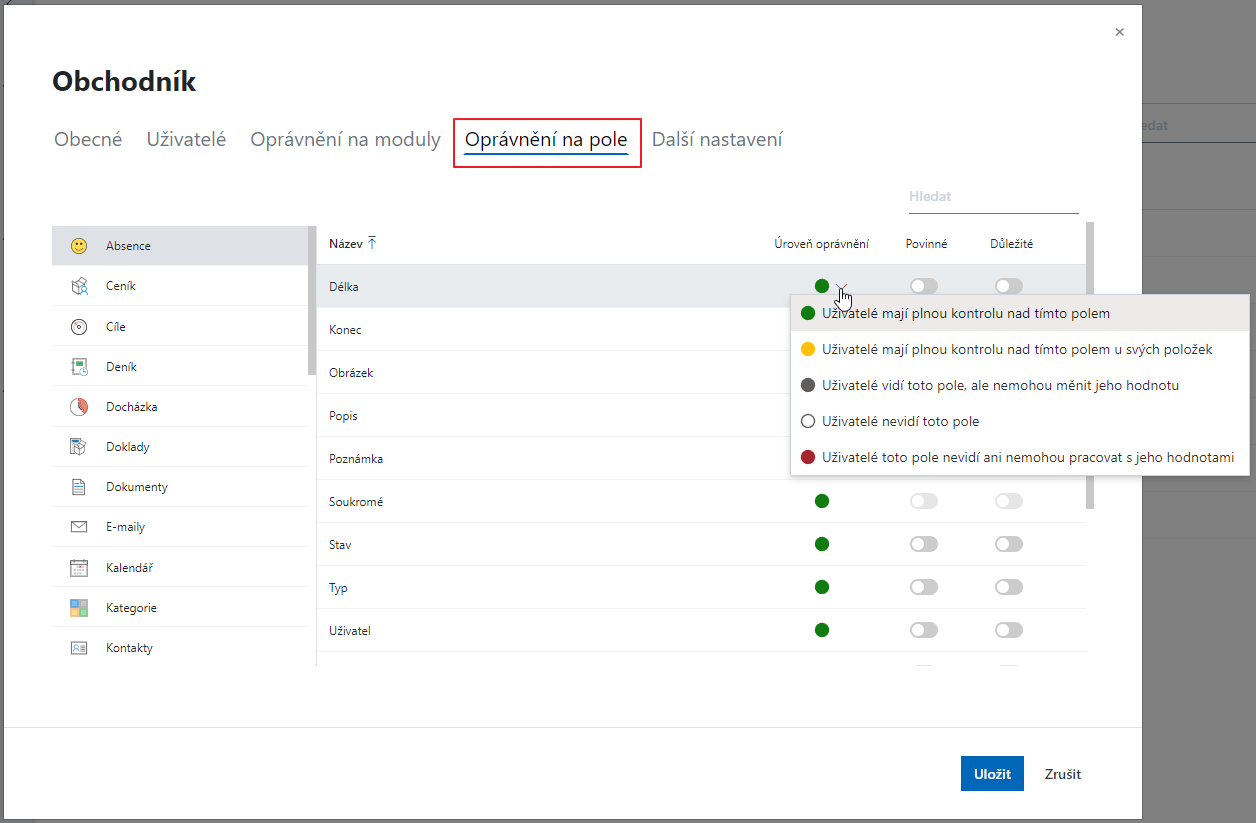Choose the Cíle target icon
Image resolution: width=1256 pixels, height=823 pixels.
point(79,327)
